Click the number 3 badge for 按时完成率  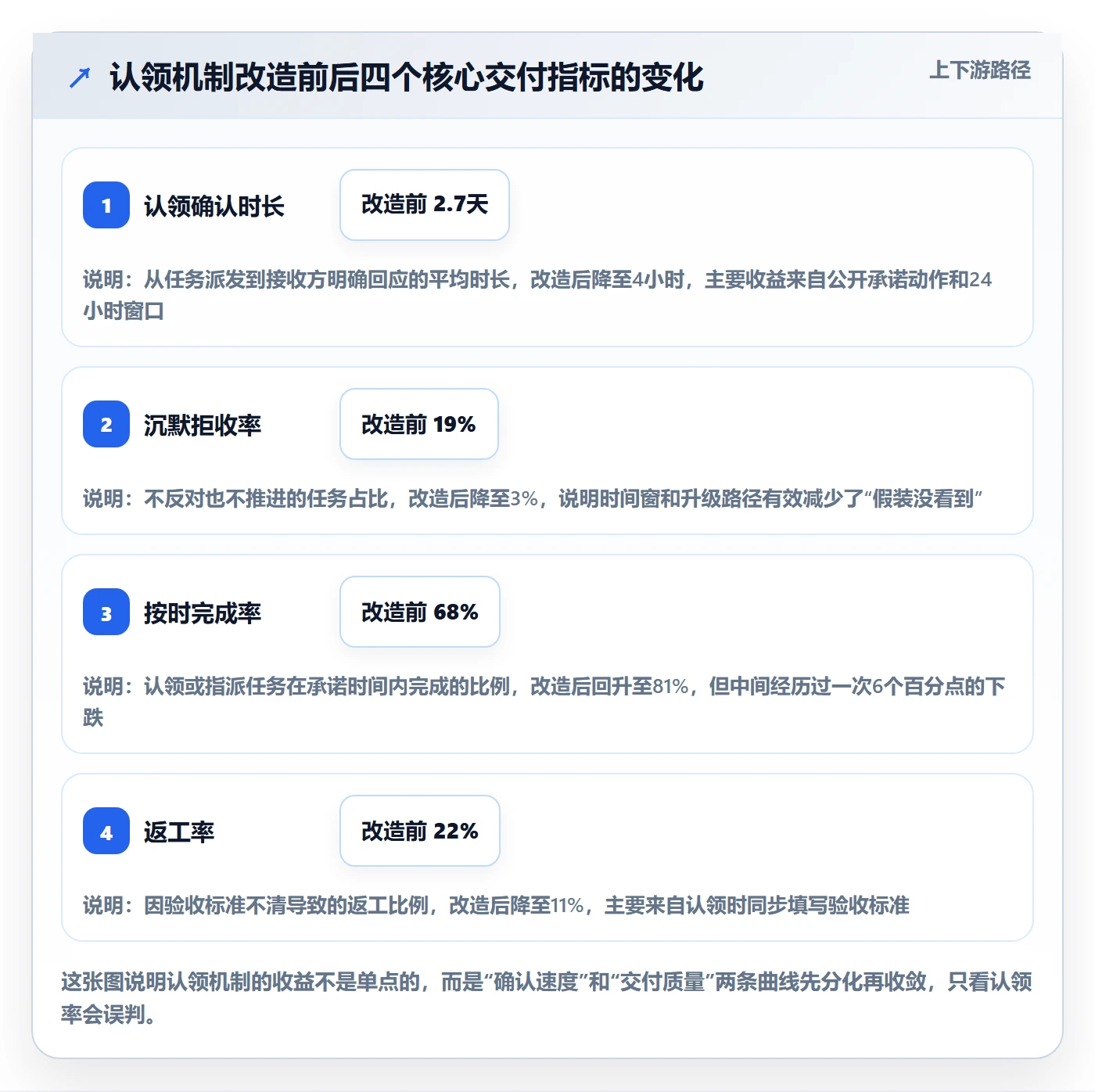point(106,612)
